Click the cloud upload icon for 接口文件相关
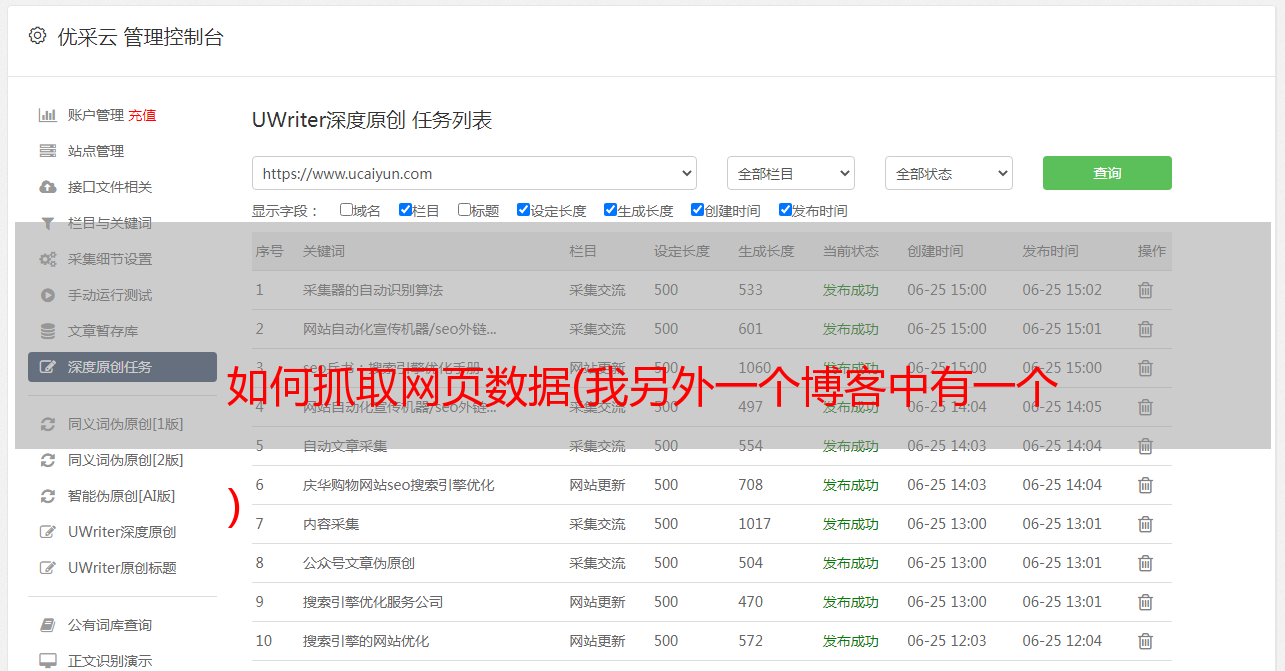Image resolution: width=1285 pixels, height=671 pixels. coord(47,187)
